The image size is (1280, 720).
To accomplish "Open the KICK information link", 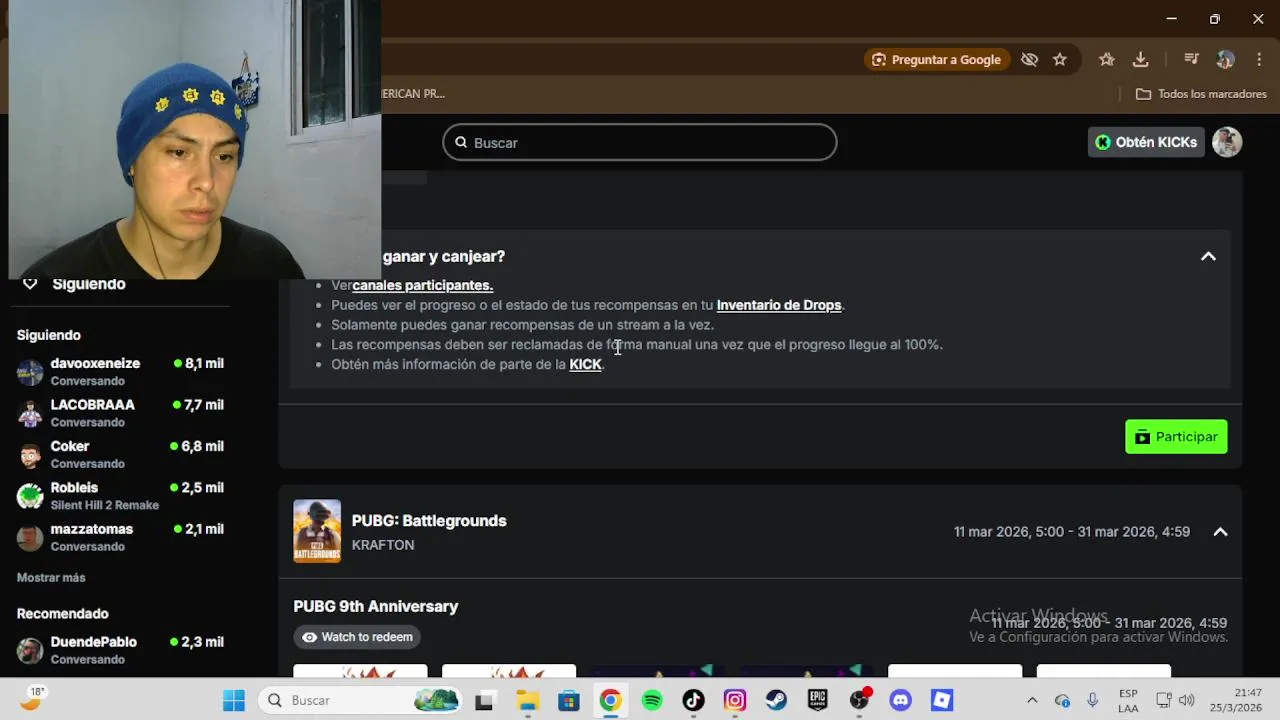I will 585,364.
